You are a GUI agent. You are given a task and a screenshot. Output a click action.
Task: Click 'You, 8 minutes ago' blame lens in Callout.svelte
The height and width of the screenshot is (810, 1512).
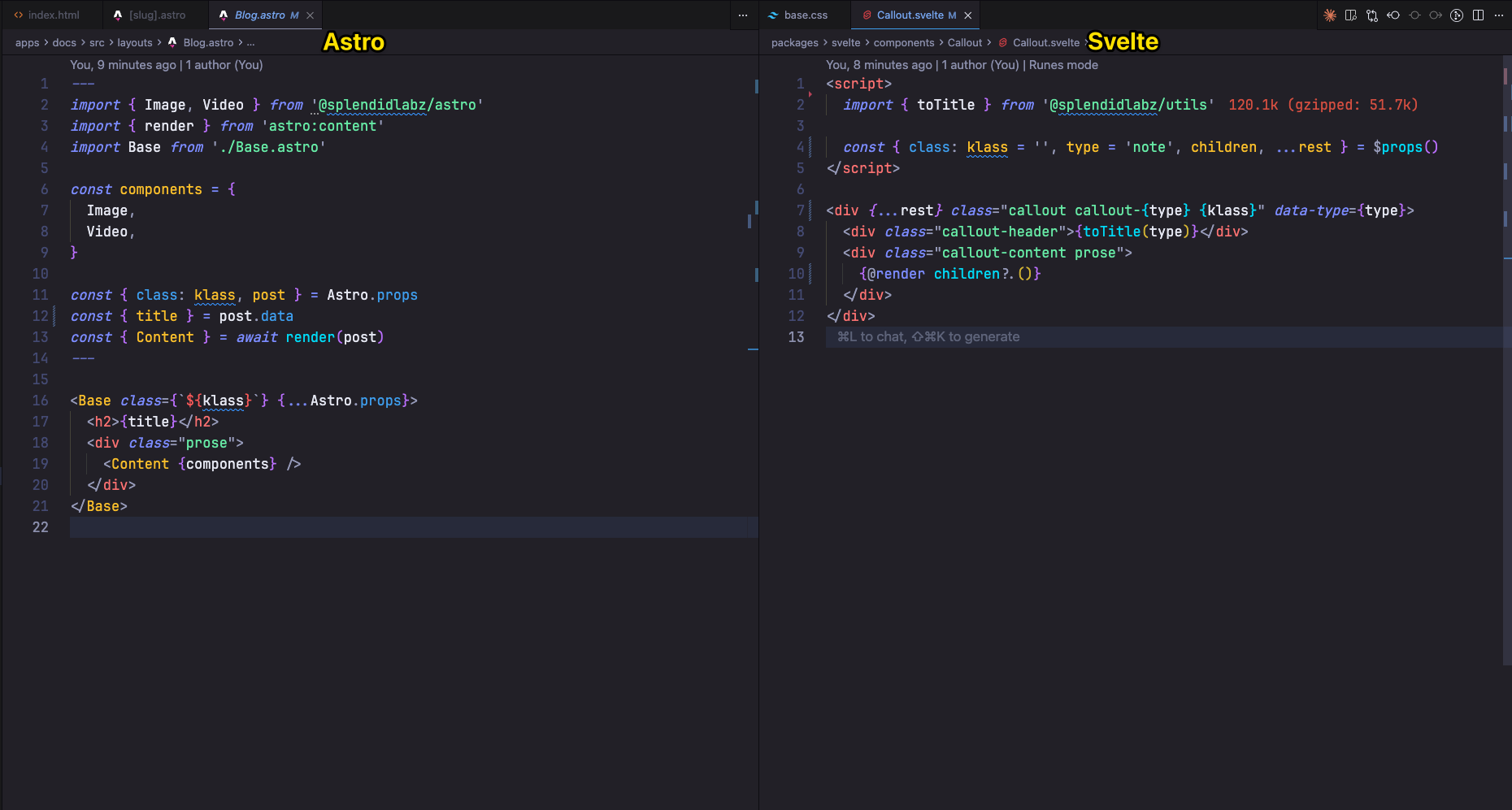click(x=879, y=65)
